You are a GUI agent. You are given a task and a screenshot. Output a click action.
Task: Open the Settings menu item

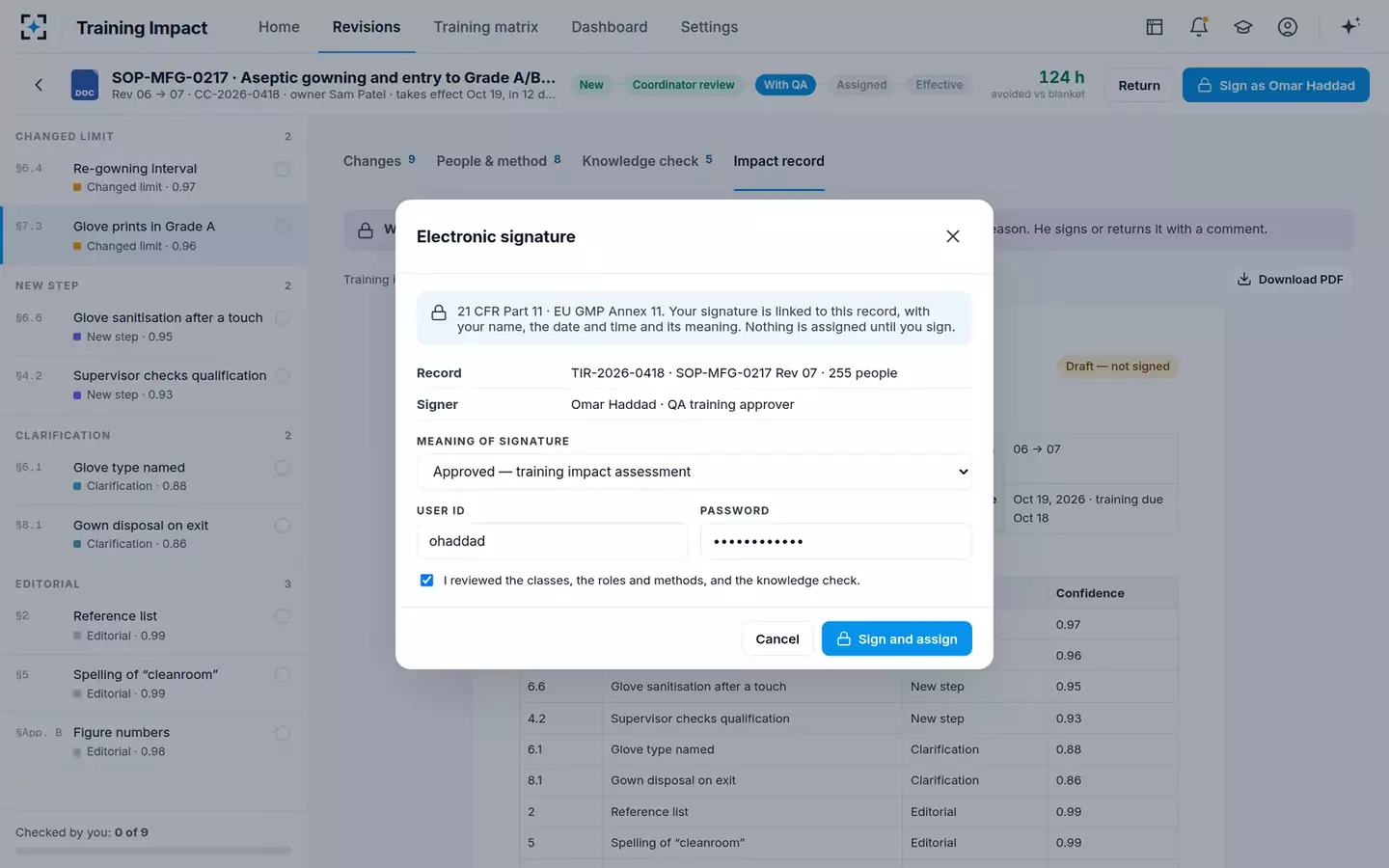pyautogui.click(x=709, y=27)
